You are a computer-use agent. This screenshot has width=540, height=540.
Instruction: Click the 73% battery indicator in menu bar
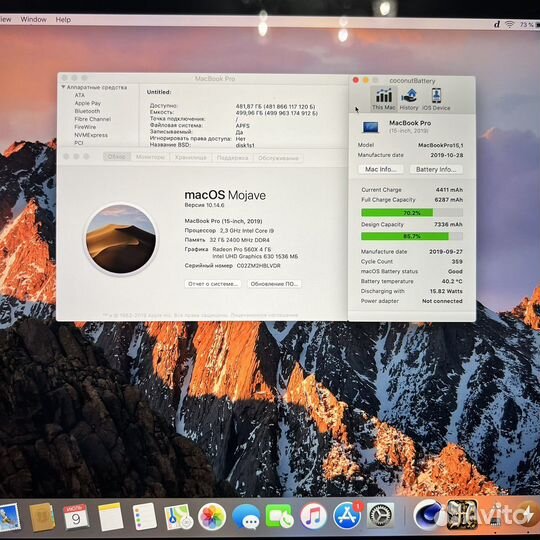click(x=529, y=24)
